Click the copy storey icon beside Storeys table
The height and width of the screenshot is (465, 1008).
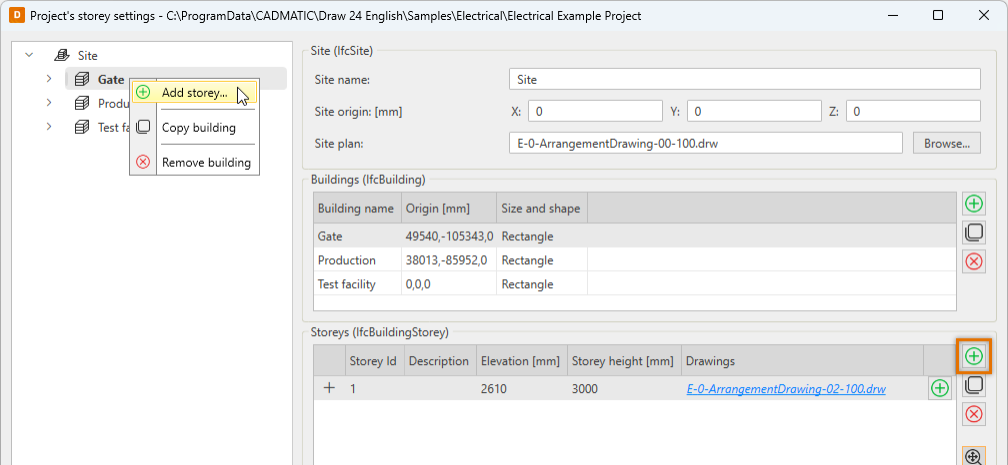point(973,385)
